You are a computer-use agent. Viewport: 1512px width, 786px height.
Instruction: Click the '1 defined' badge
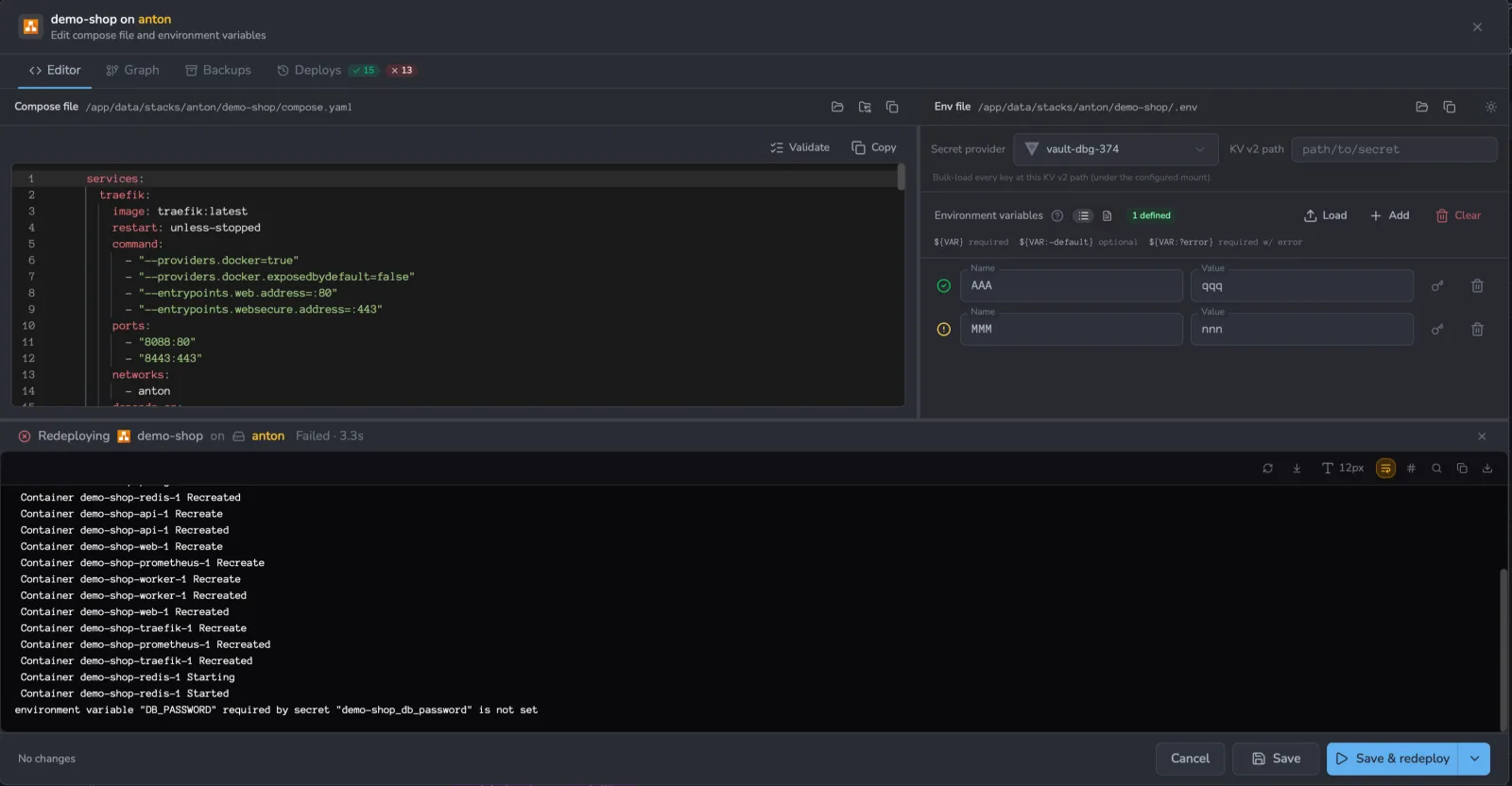pyautogui.click(x=1151, y=215)
